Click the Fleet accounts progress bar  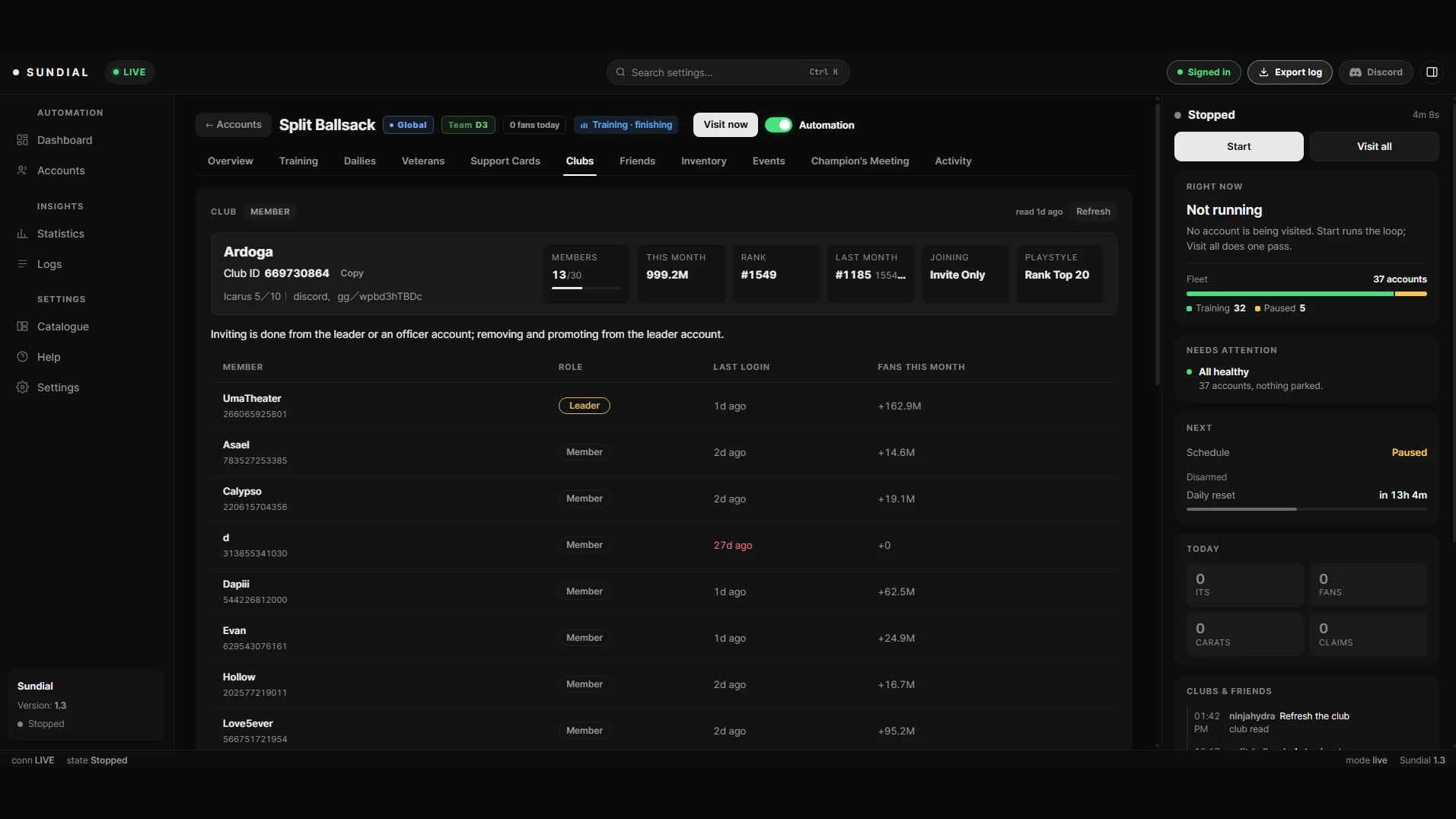point(1306,294)
